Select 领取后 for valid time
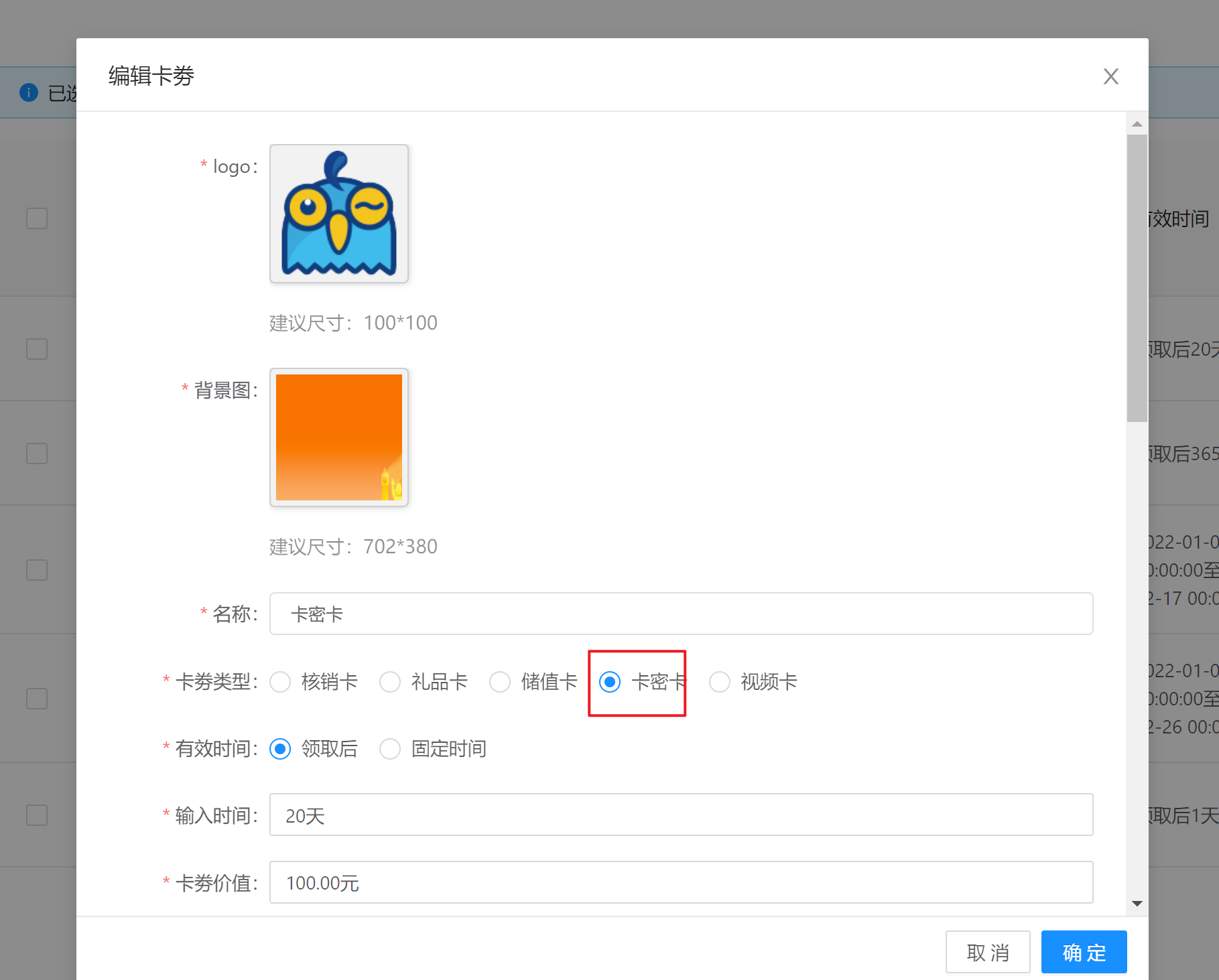Screen dimensions: 1219x980 click(280, 749)
